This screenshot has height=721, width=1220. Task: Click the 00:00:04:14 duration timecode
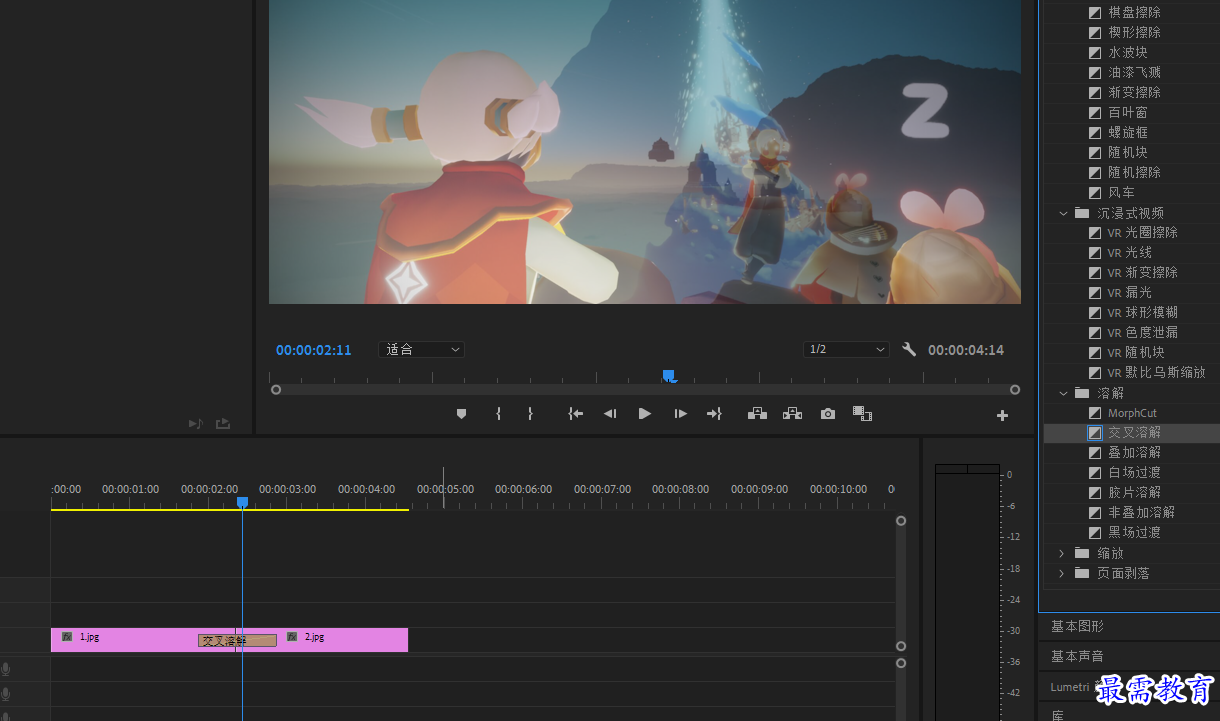point(966,350)
